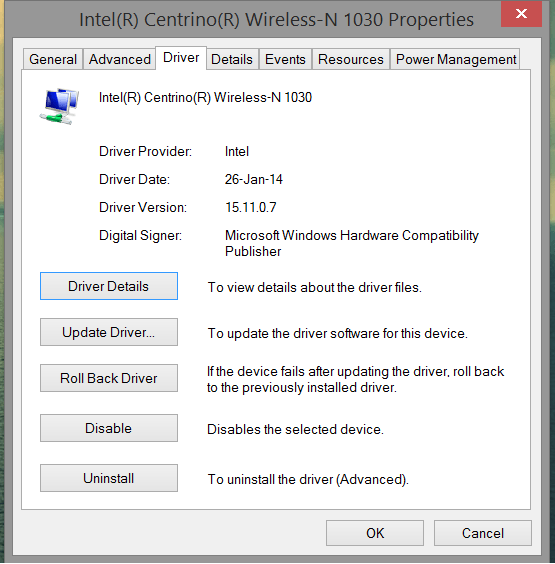Switch to the General tab
555x564 pixels.
tap(53, 59)
